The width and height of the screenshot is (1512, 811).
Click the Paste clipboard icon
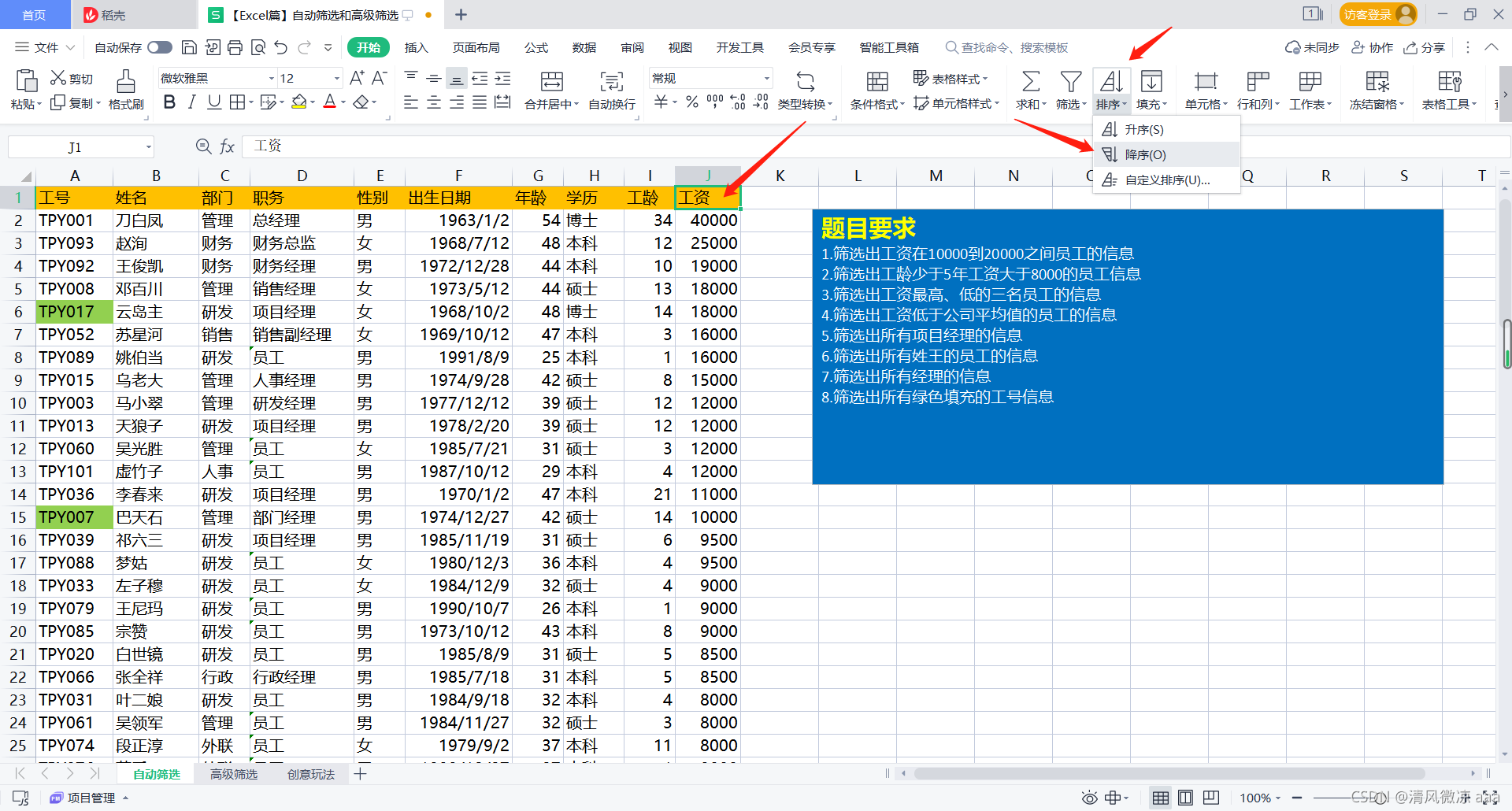[26, 81]
